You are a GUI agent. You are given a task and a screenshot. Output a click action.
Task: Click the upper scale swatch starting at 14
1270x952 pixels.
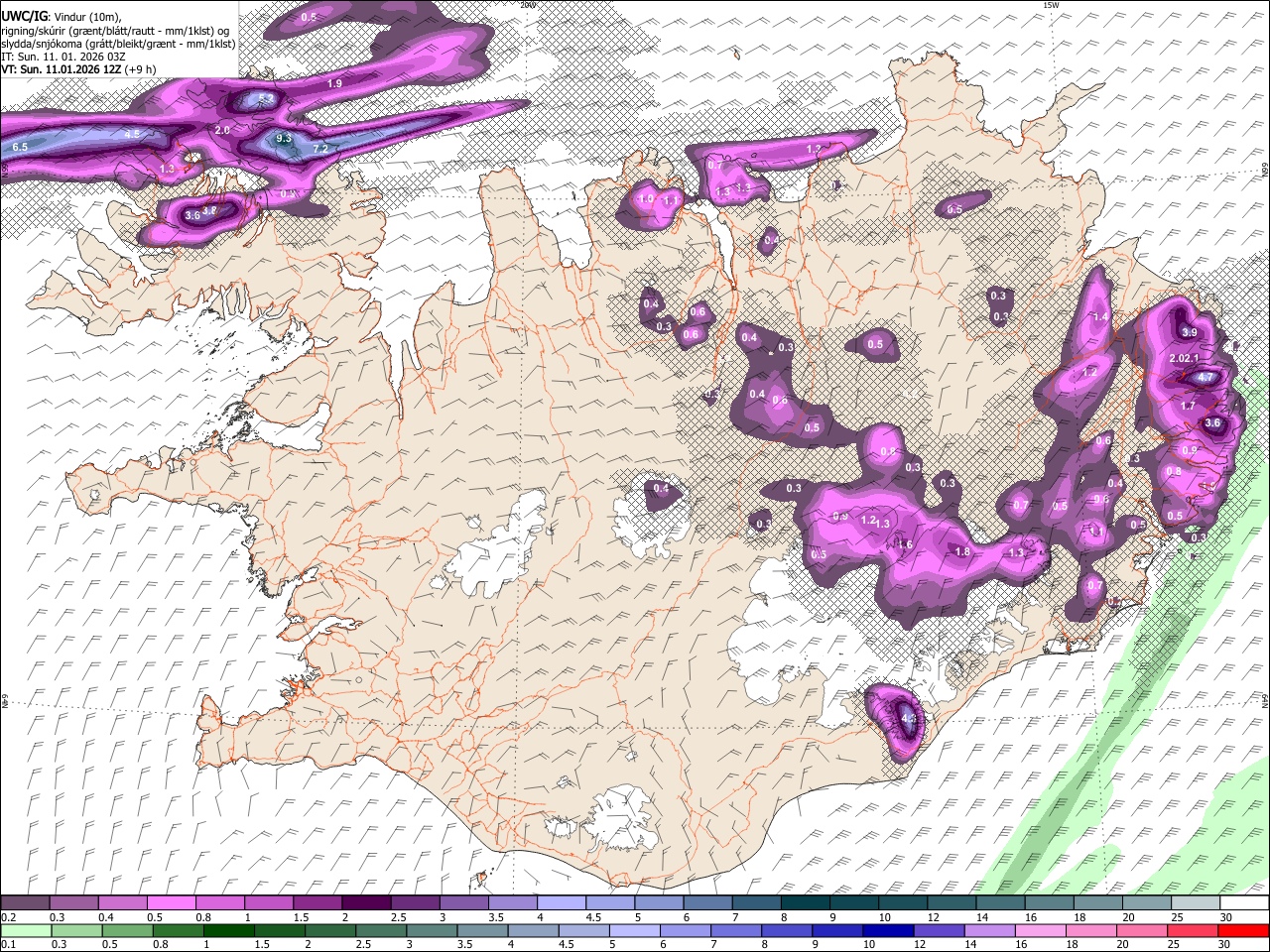point(999,902)
